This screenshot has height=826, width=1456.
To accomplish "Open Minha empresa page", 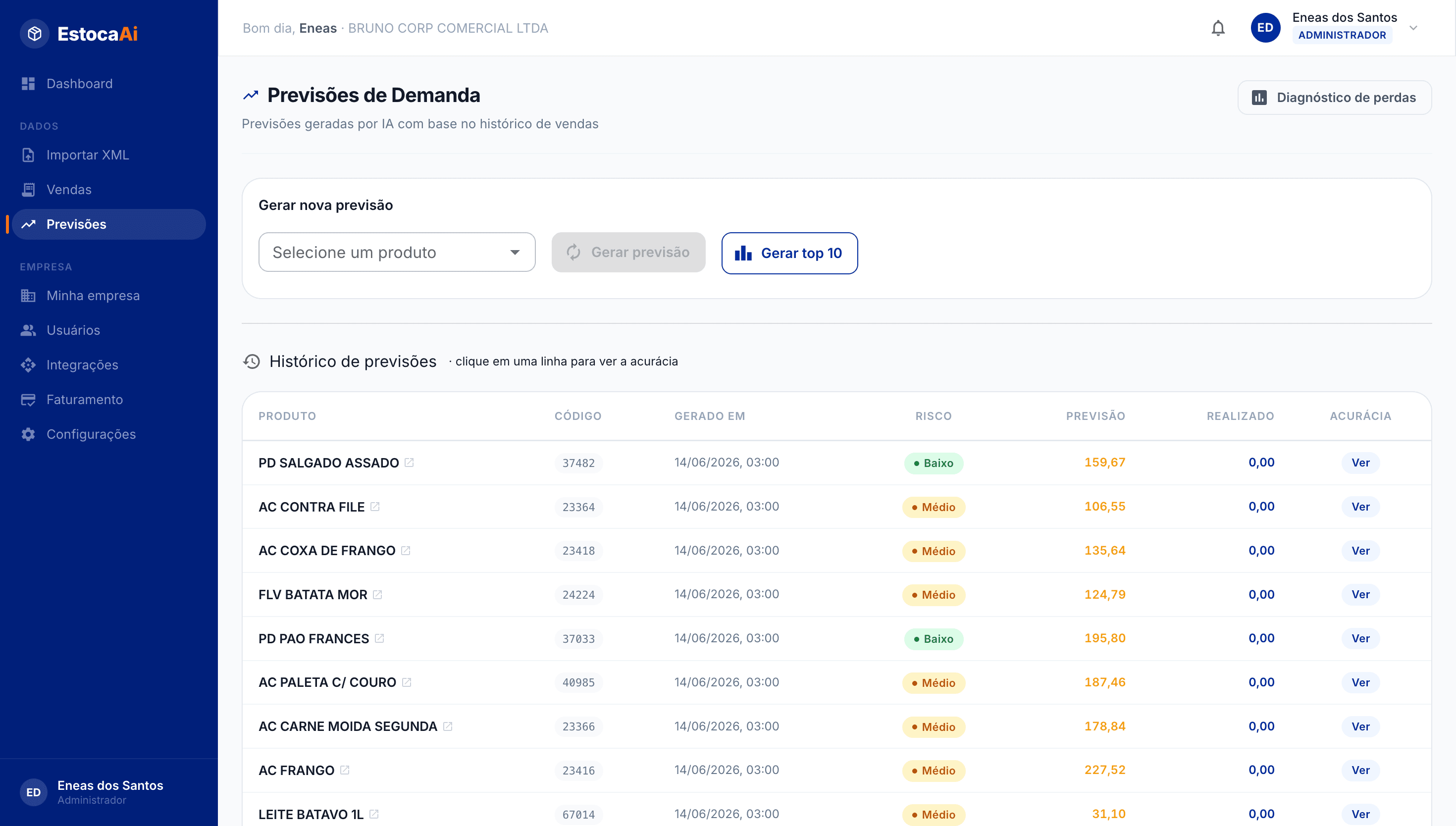I will pos(109,296).
